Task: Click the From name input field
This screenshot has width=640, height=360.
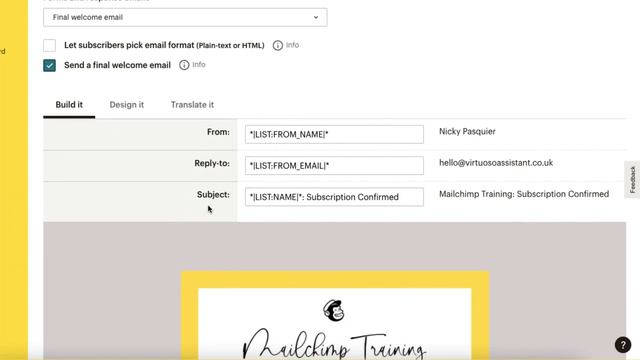Action: click(334, 134)
